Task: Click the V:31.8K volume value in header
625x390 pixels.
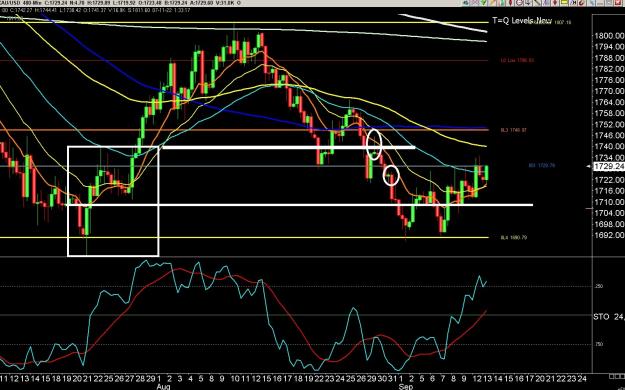Action: coord(225,3)
